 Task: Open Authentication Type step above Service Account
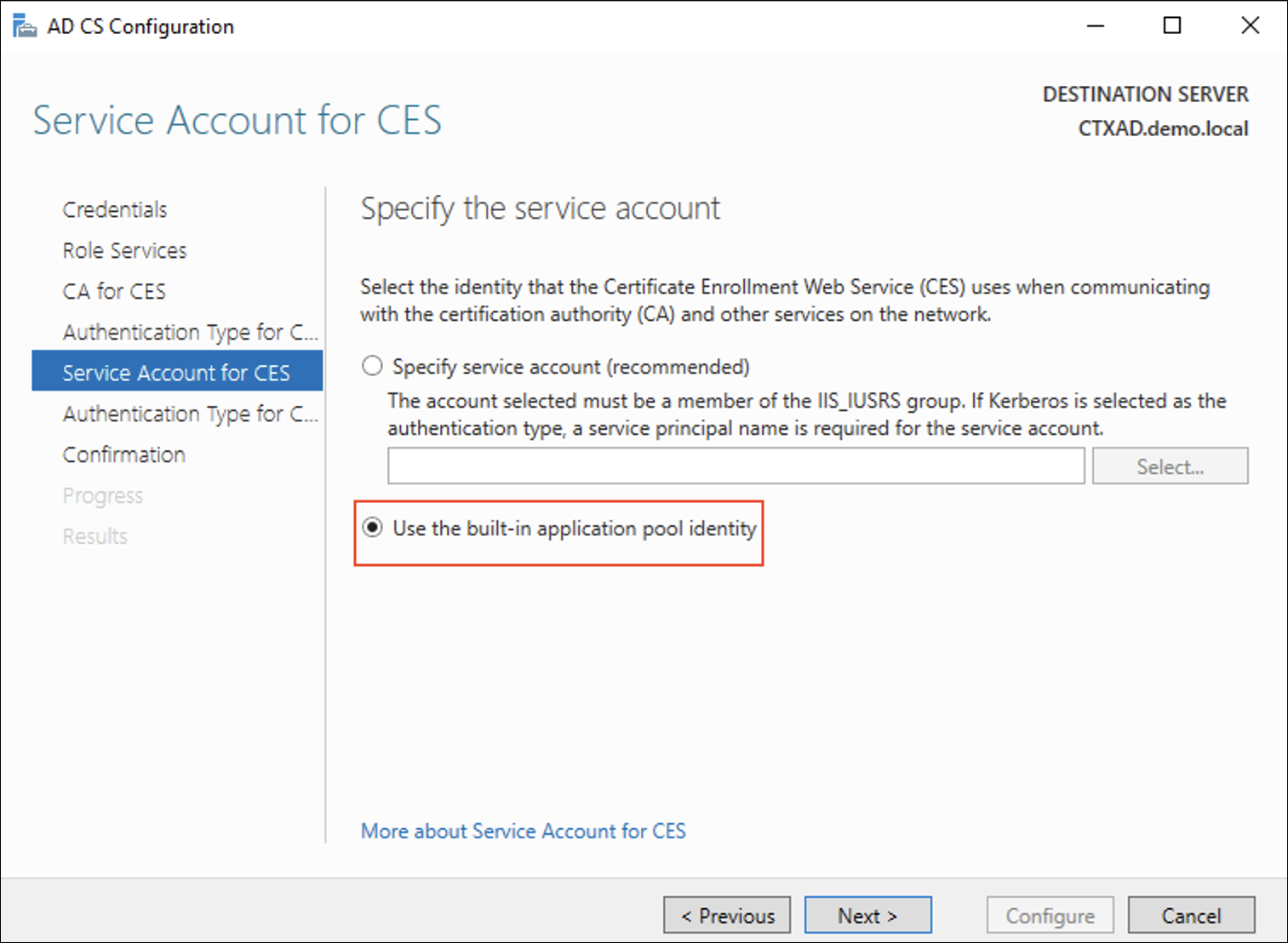pyautogui.click(x=190, y=332)
